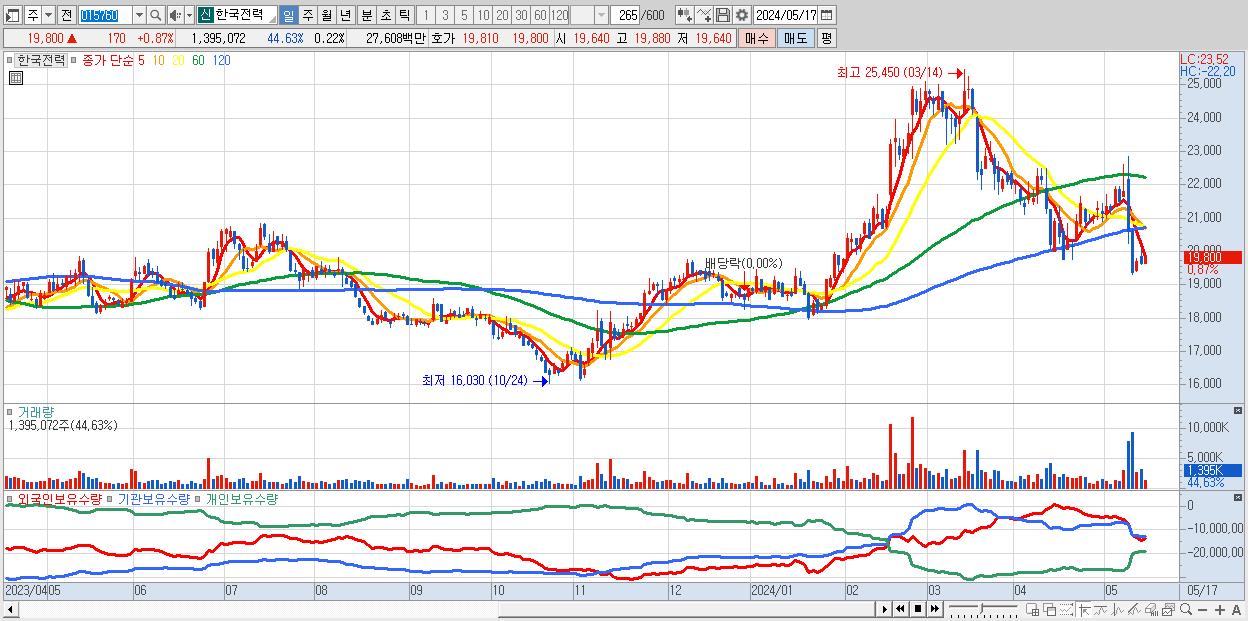This screenshot has width=1248, height=621.
Task: Click the green 신 badge icon
Action: pos(205,15)
